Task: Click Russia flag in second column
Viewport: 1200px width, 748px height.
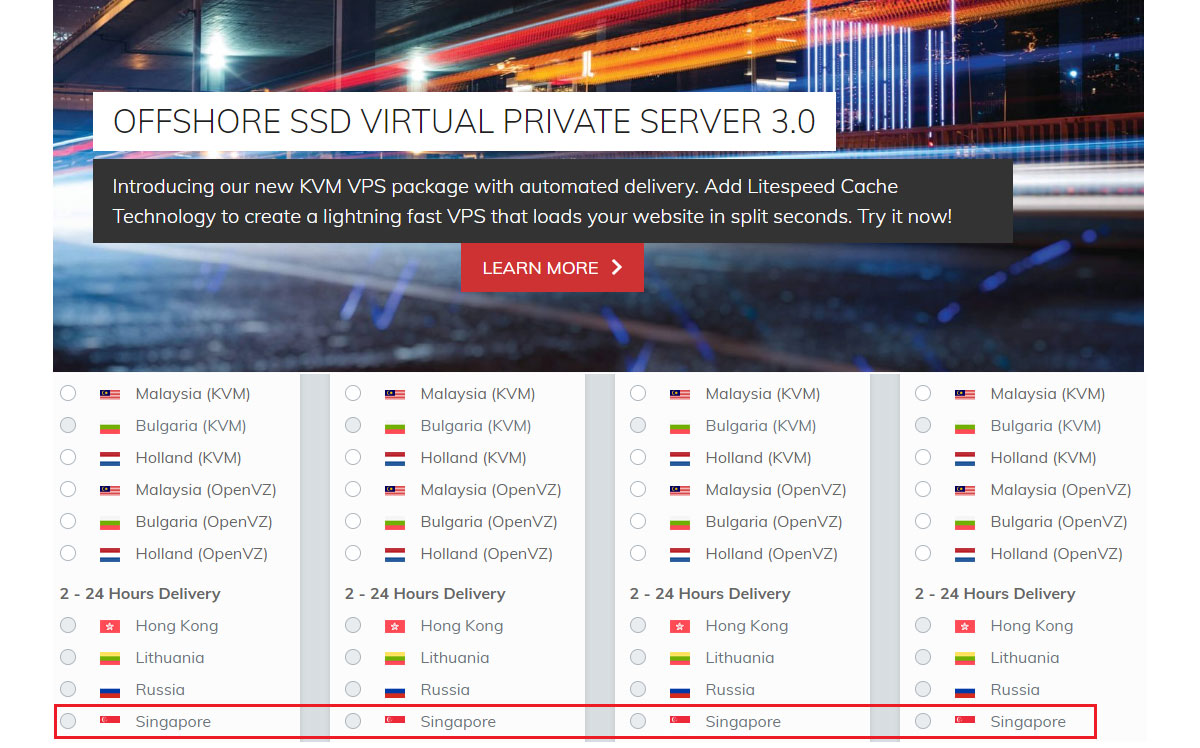Action: coord(395,691)
